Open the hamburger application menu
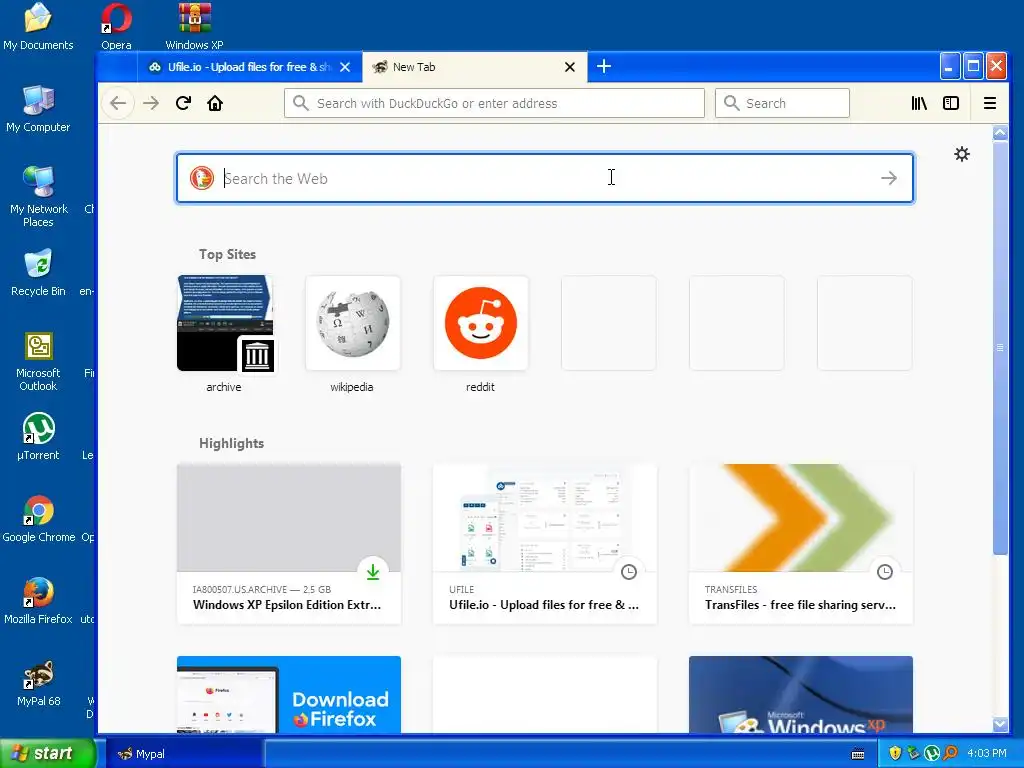The height and width of the screenshot is (768, 1024). [x=990, y=103]
